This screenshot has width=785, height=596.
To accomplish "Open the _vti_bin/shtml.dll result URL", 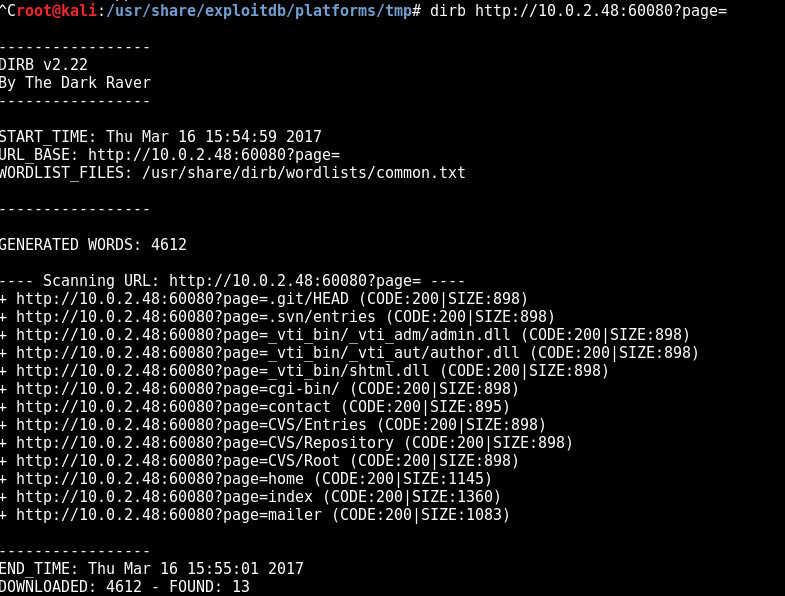I will pos(223,371).
